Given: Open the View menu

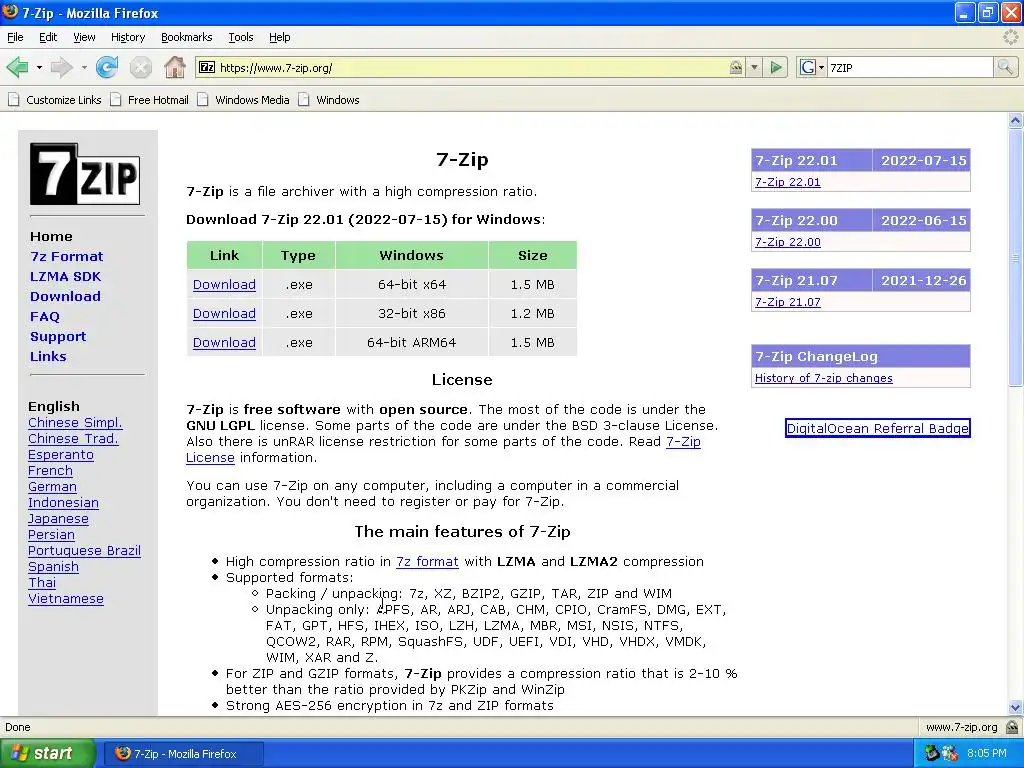Looking at the screenshot, I should pyautogui.click(x=84, y=37).
